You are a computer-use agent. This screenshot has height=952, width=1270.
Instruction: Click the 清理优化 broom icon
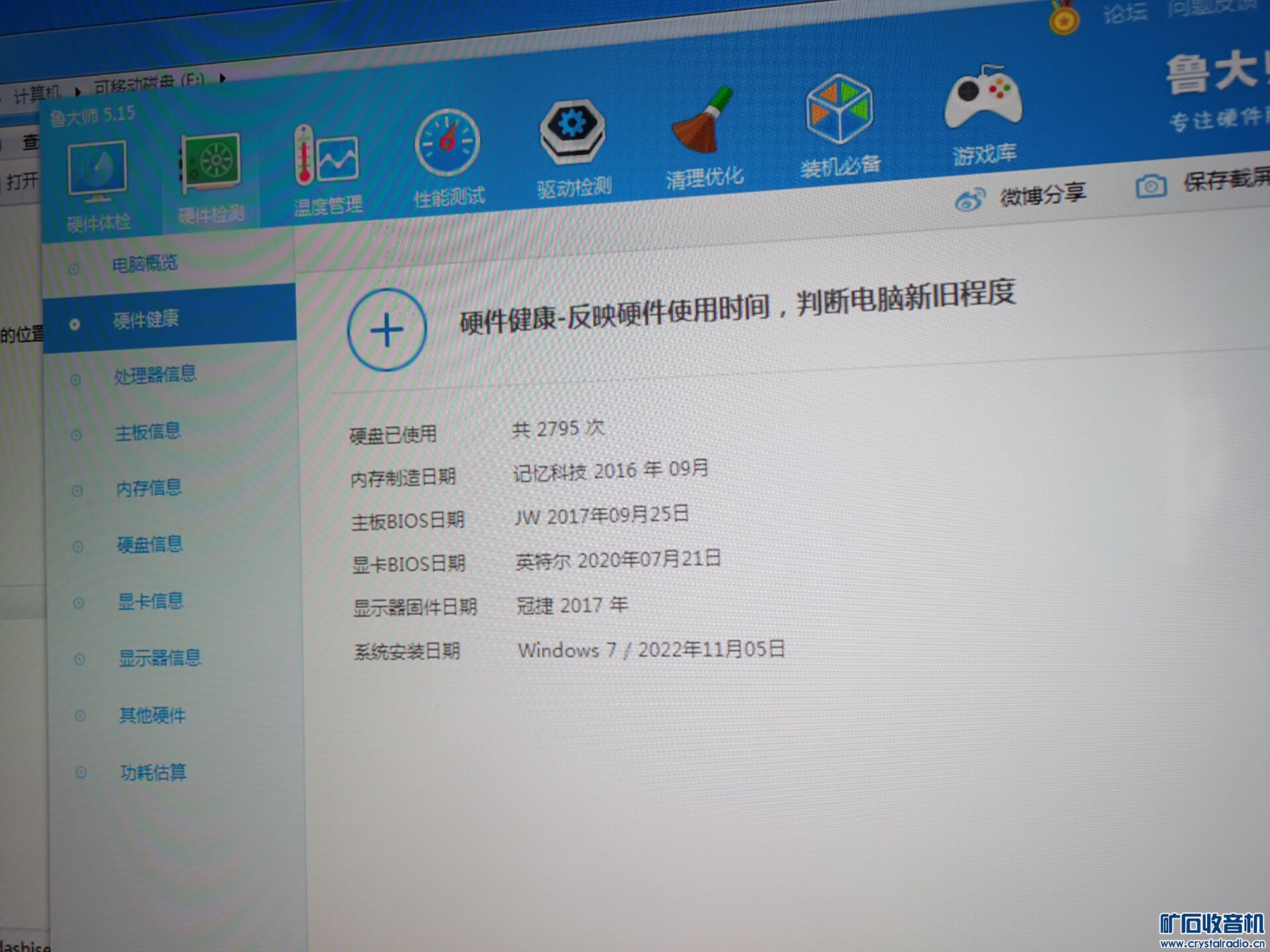click(x=704, y=124)
